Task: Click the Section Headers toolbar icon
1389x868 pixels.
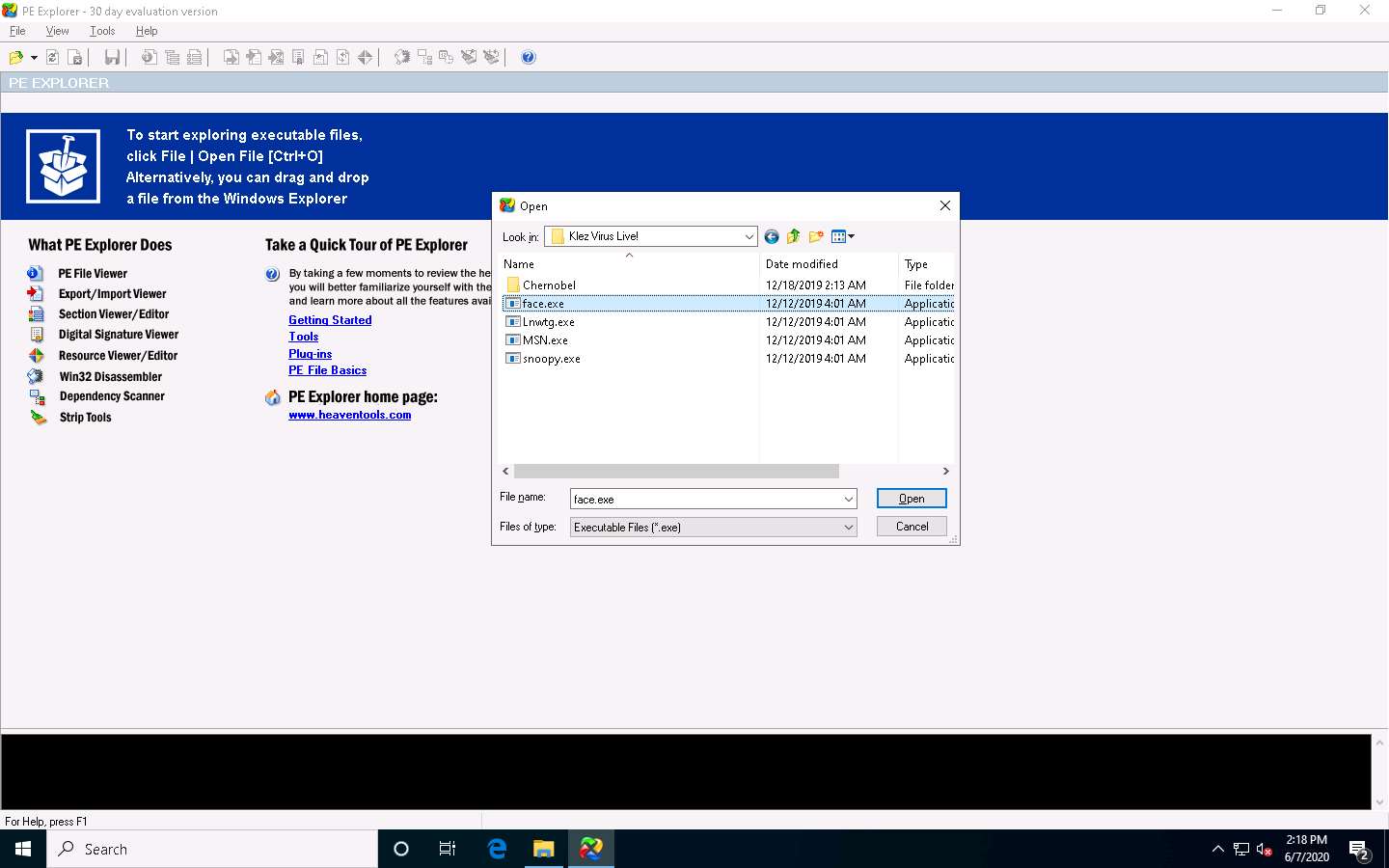Action: (194, 58)
